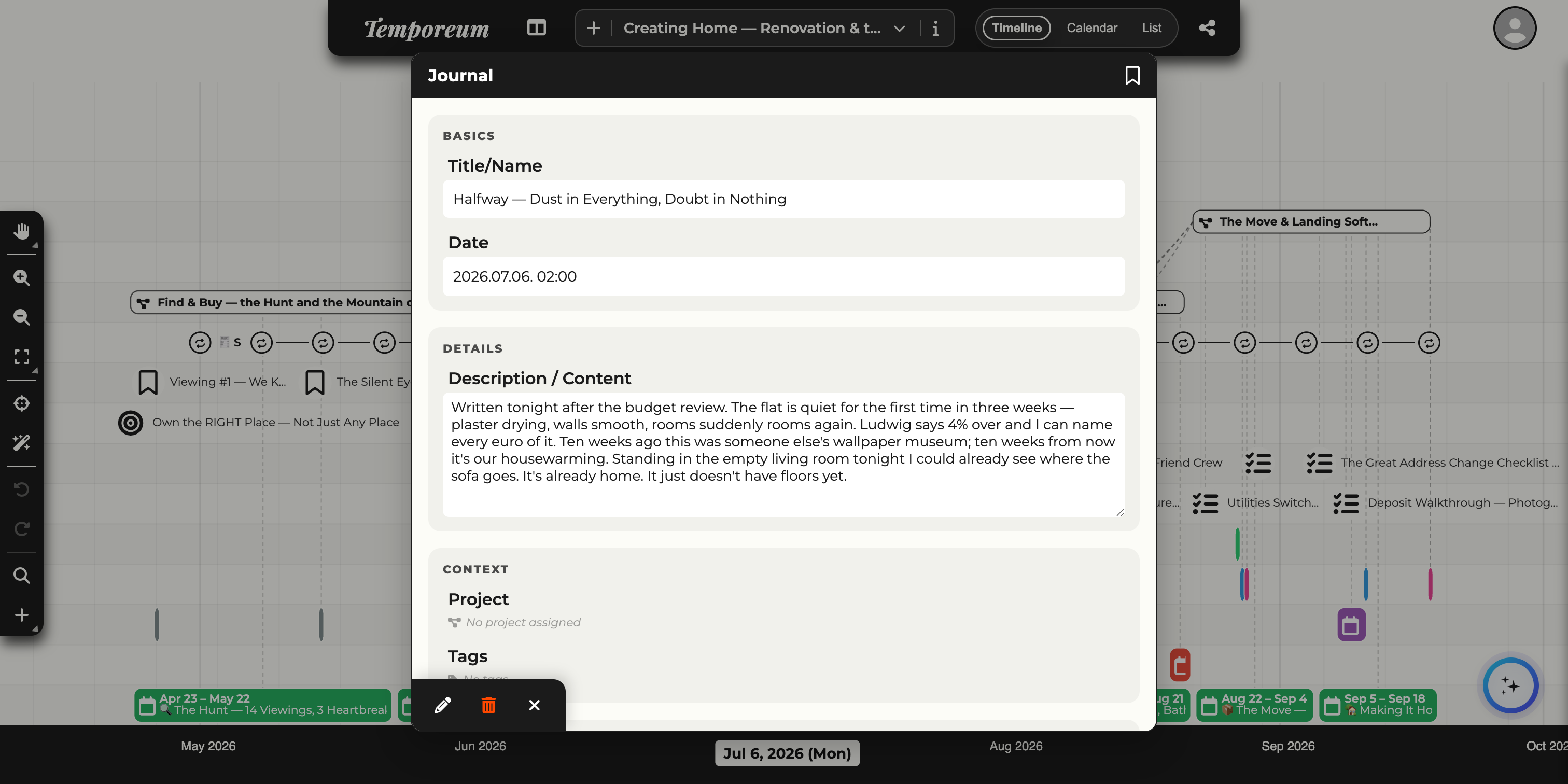Click the trash delete icon
This screenshot has height=784, width=1568.
pos(488,705)
